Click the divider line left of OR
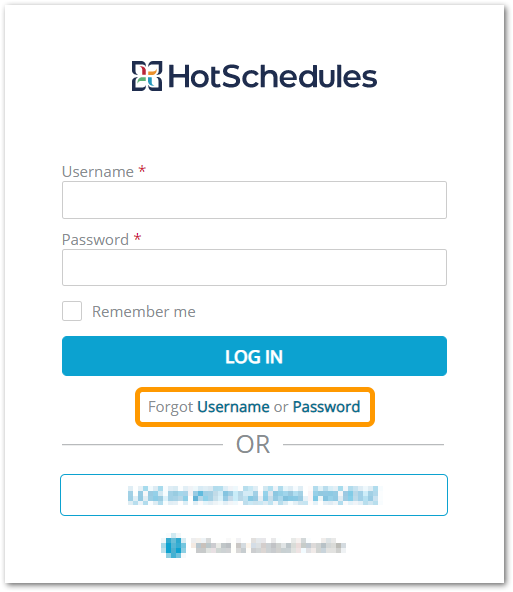The image size is (513, 592). coord(143,444)
